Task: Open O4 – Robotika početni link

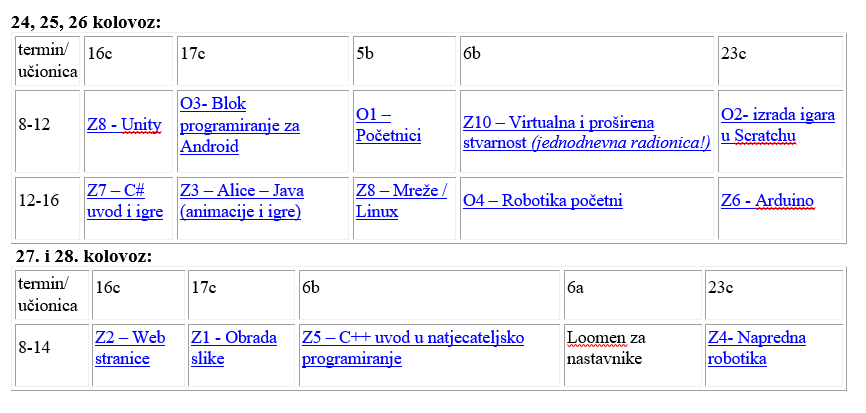Action: click(x=542, y=200)
